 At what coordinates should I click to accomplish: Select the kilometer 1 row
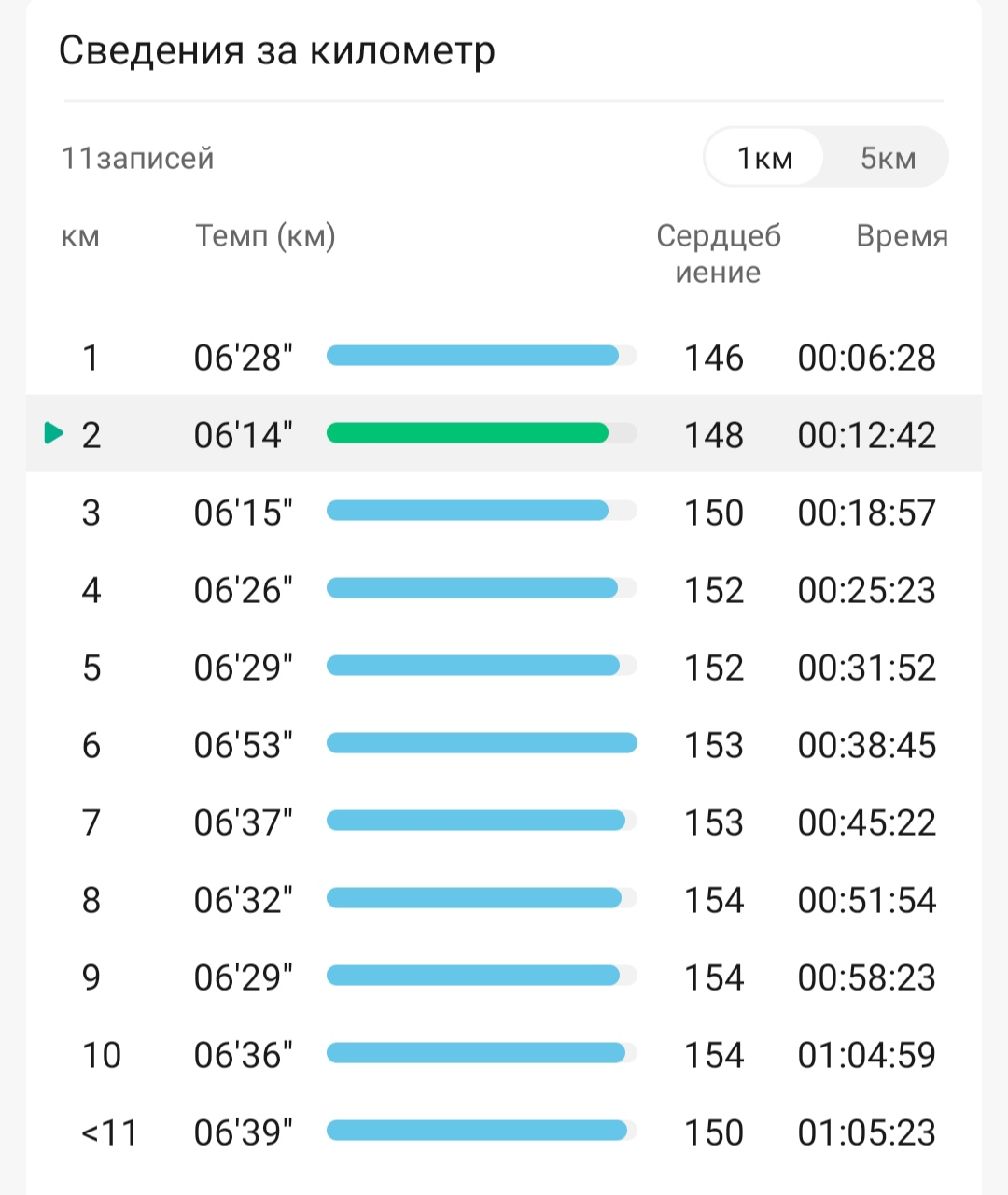(x=504, y=357)
